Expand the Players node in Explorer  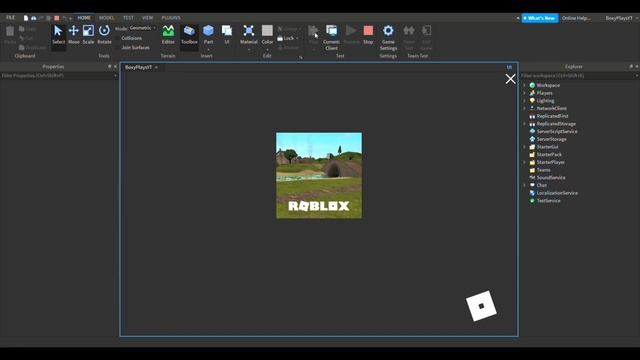point(524,93)
